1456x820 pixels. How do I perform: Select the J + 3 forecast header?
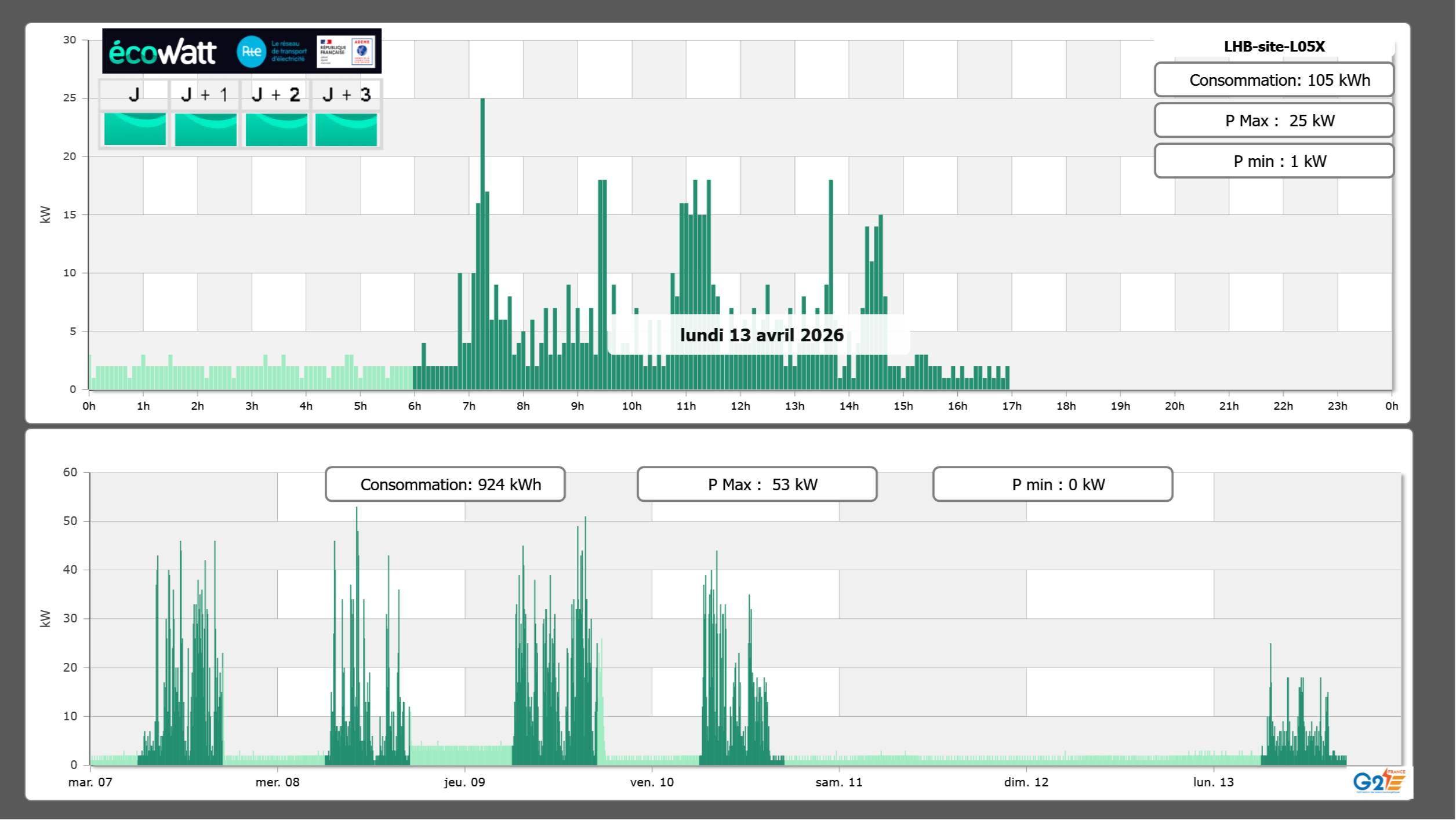(x=346, y=94)
